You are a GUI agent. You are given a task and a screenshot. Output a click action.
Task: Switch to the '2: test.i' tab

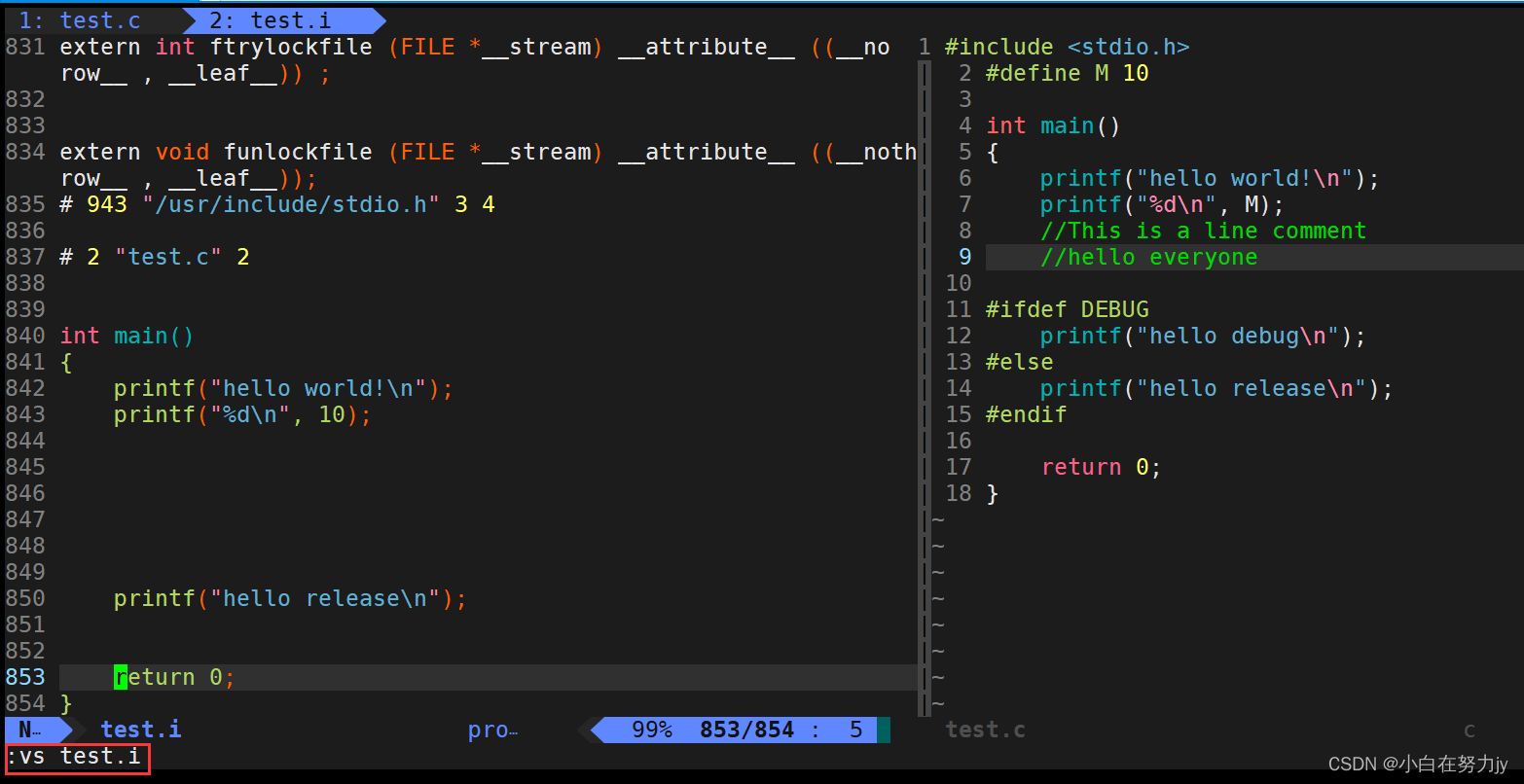(272, 20)
